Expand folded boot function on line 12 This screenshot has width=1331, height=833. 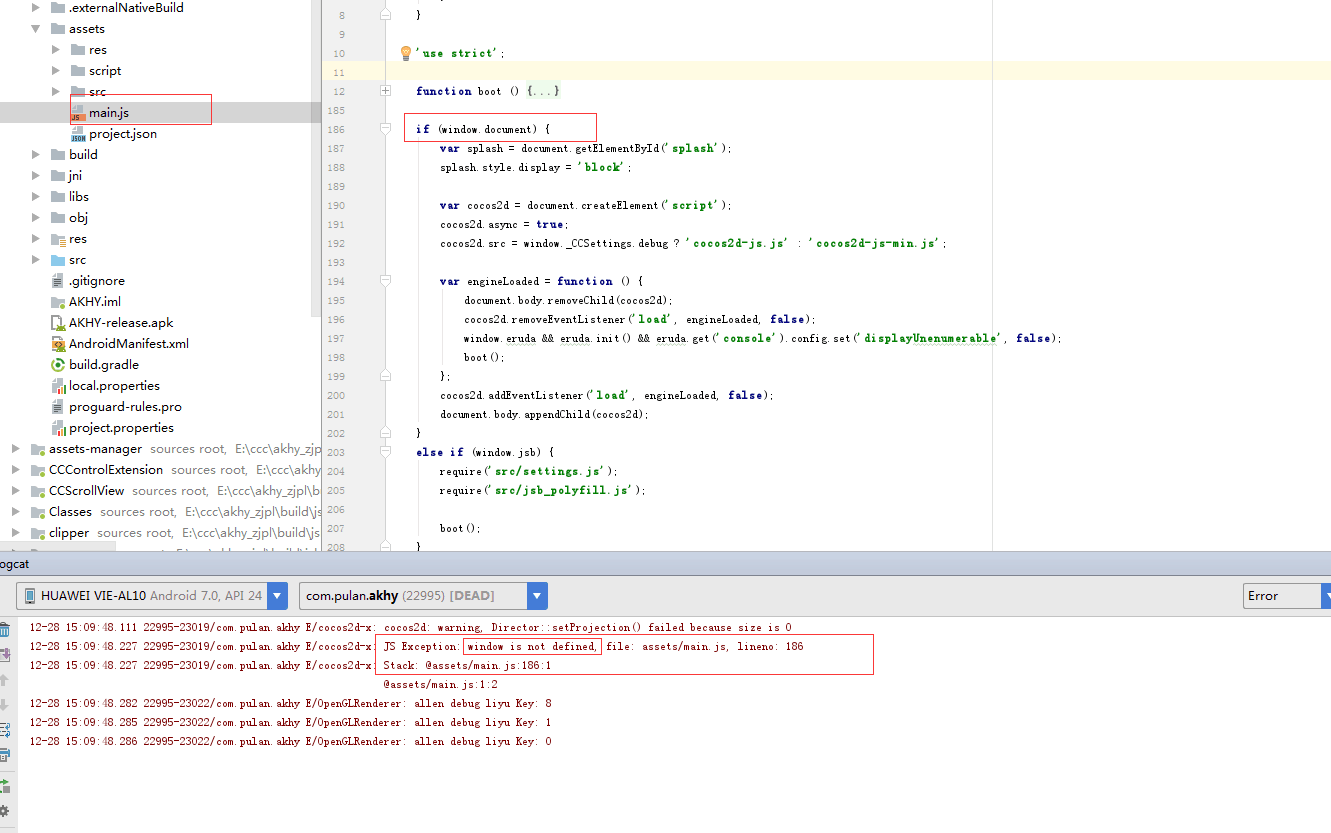[x=386, y=91]
